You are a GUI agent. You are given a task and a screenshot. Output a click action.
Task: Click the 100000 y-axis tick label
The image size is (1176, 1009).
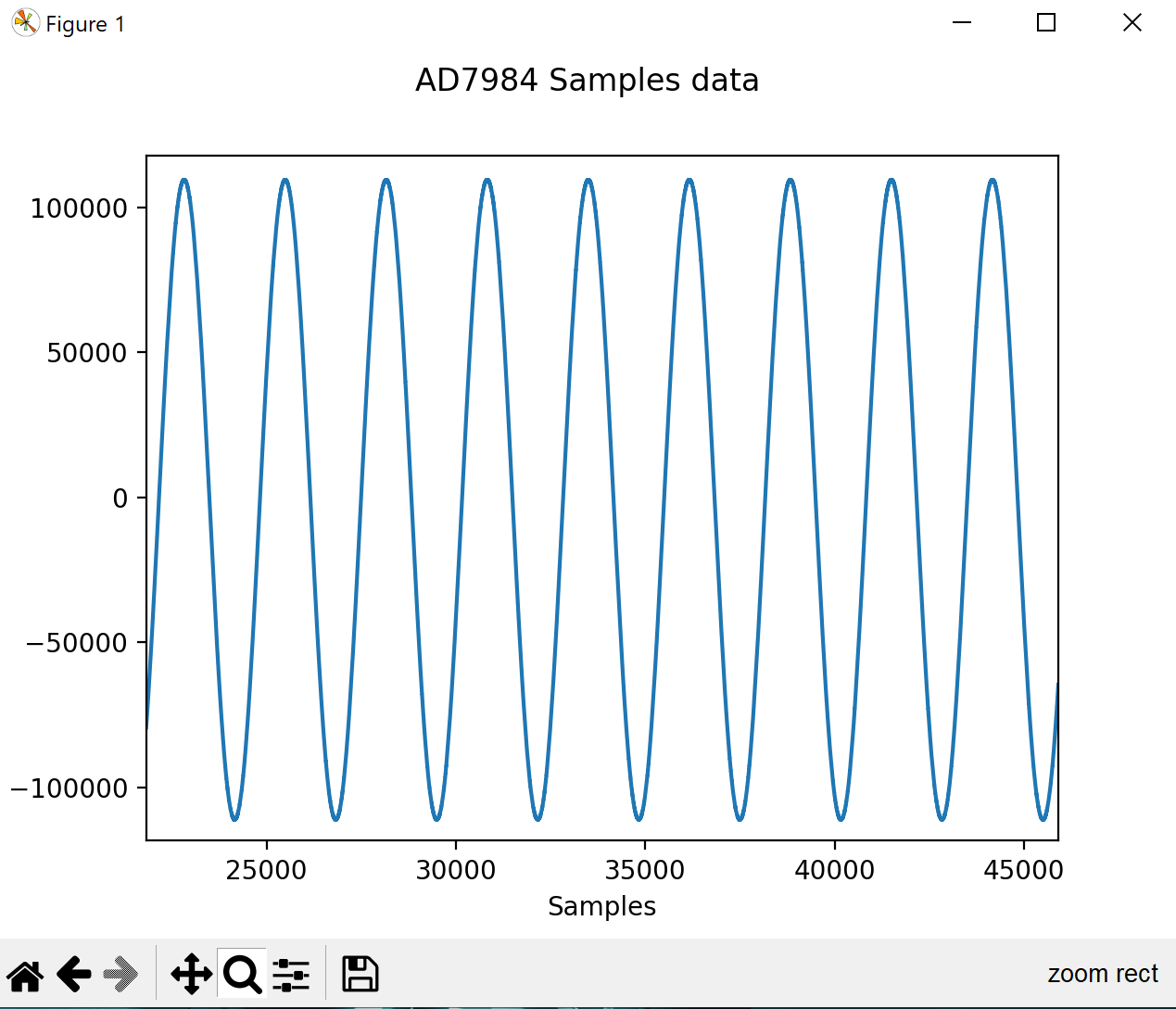79,208
